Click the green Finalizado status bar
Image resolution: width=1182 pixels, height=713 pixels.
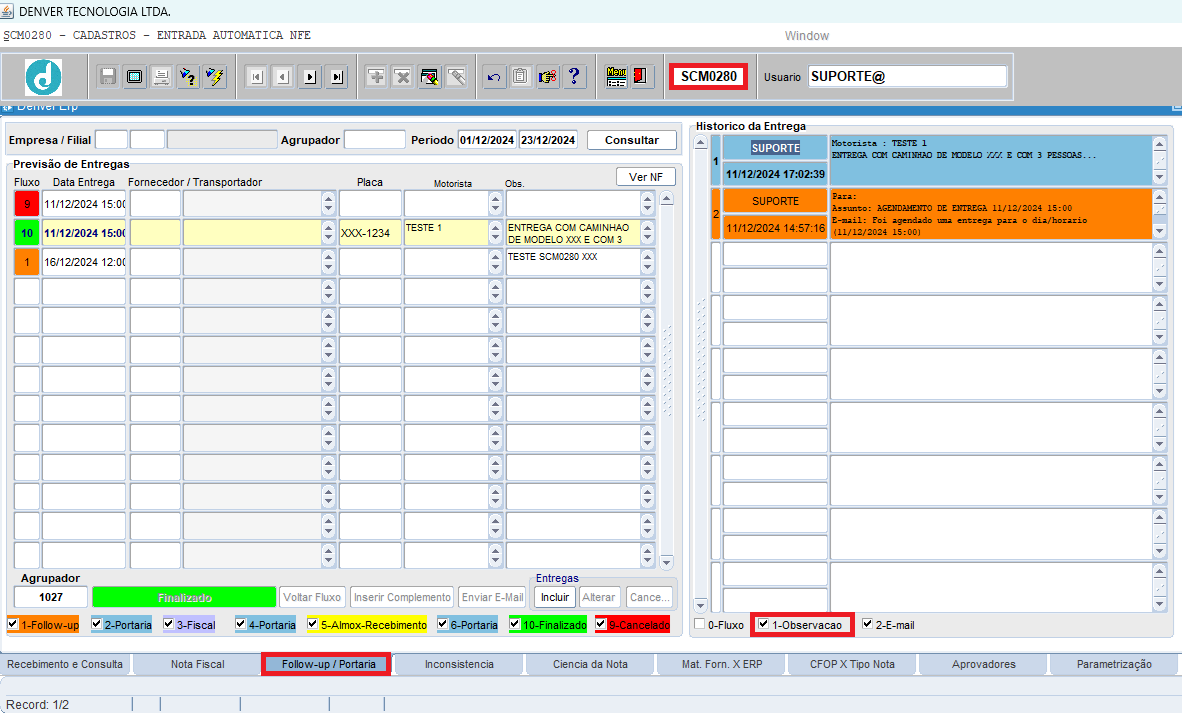tap(185, 597)
